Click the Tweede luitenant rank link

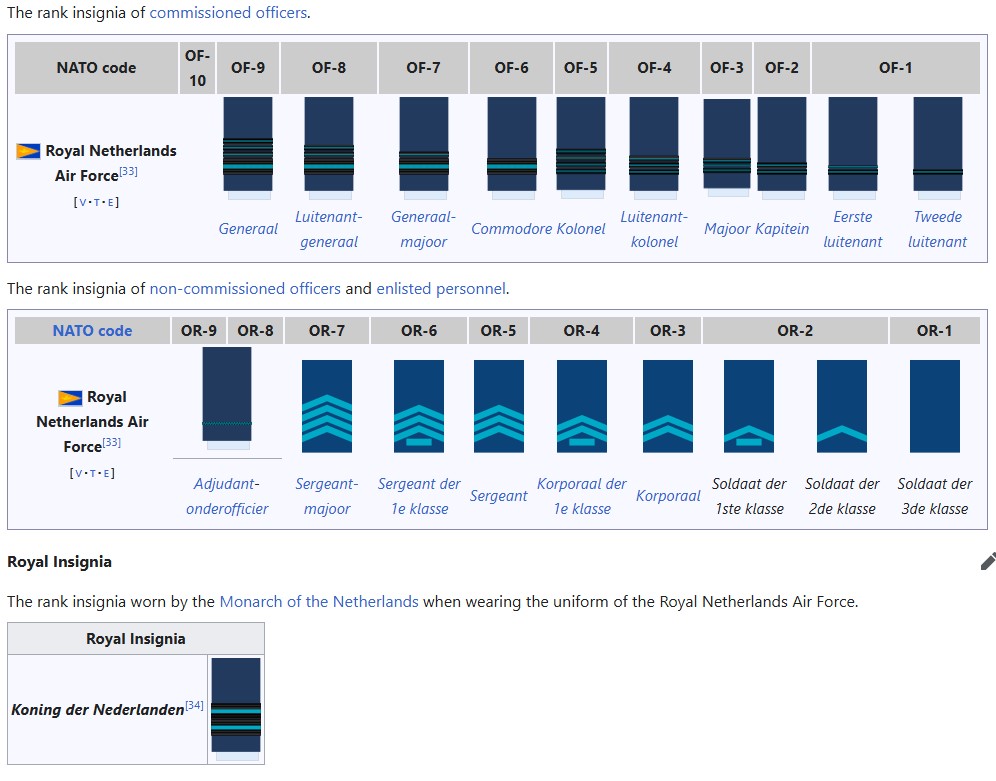tap(938, 229)
